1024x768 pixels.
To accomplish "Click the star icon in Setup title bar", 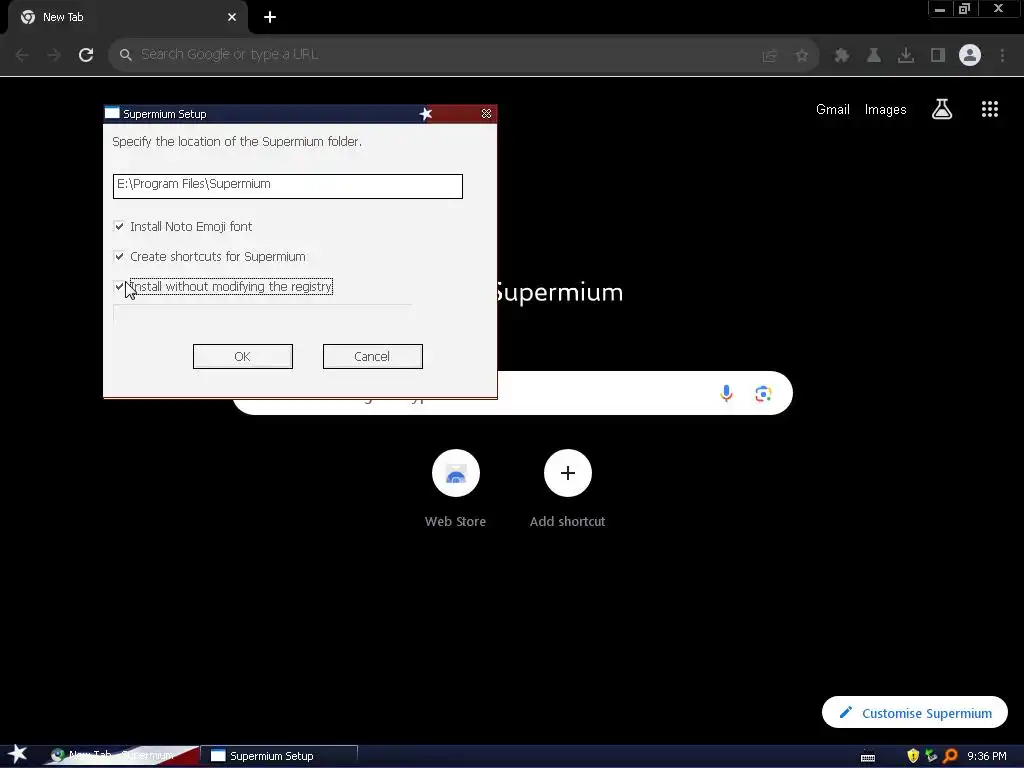I will coord(426,114).
